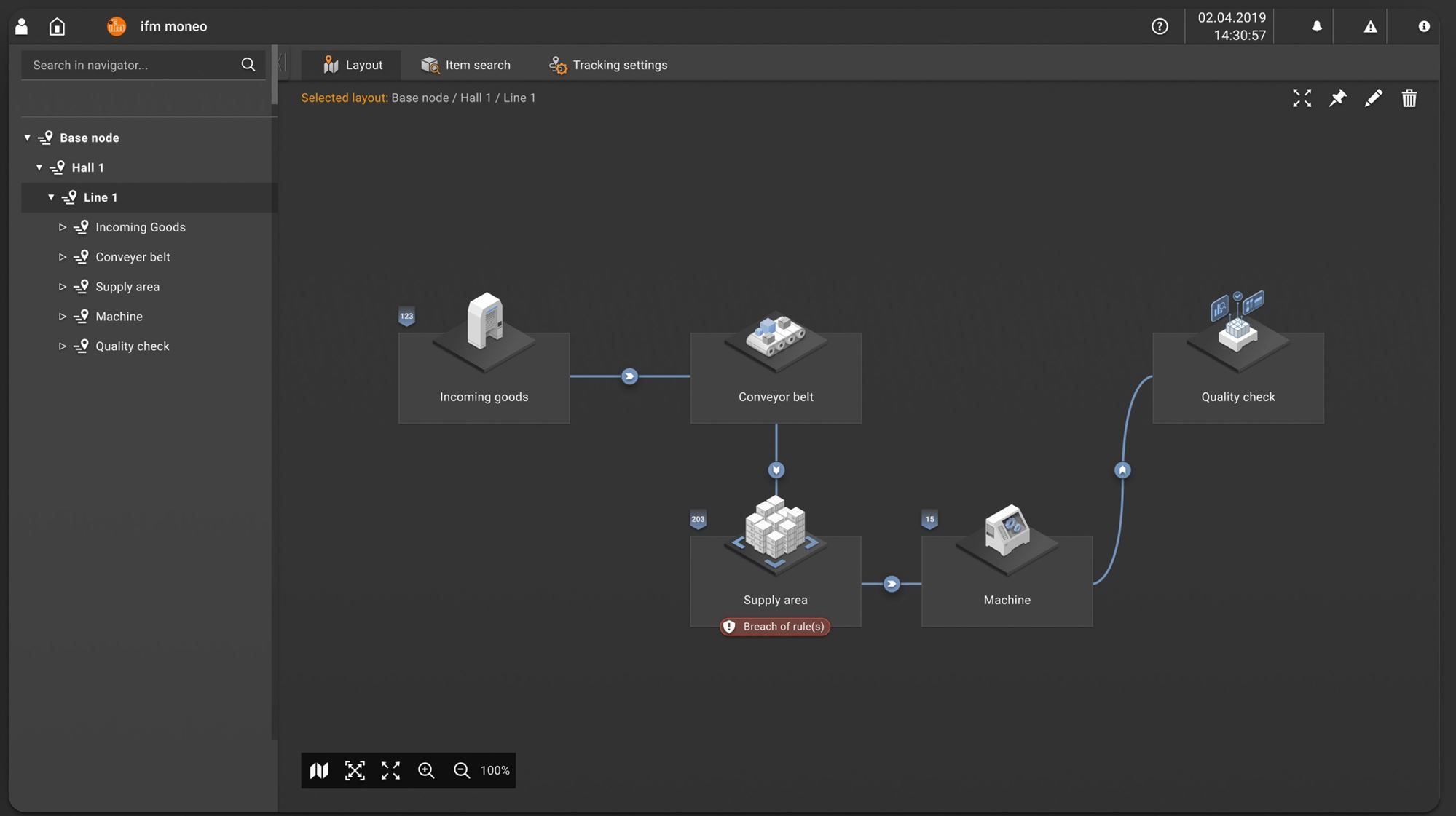Open the Supply area layout tile
1456x816 pixels.
[775, 581]
